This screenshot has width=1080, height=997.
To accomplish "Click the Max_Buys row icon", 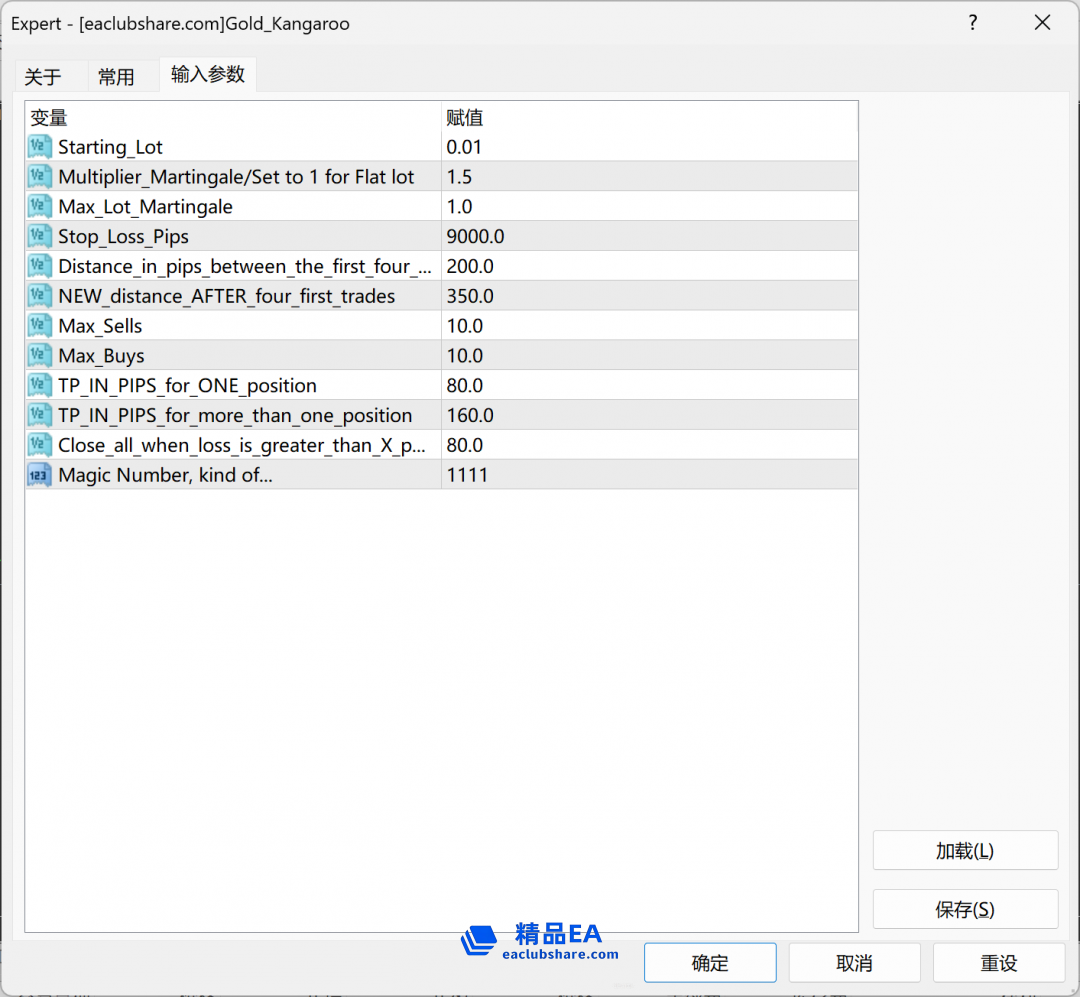I will click(x=40, y=356).
